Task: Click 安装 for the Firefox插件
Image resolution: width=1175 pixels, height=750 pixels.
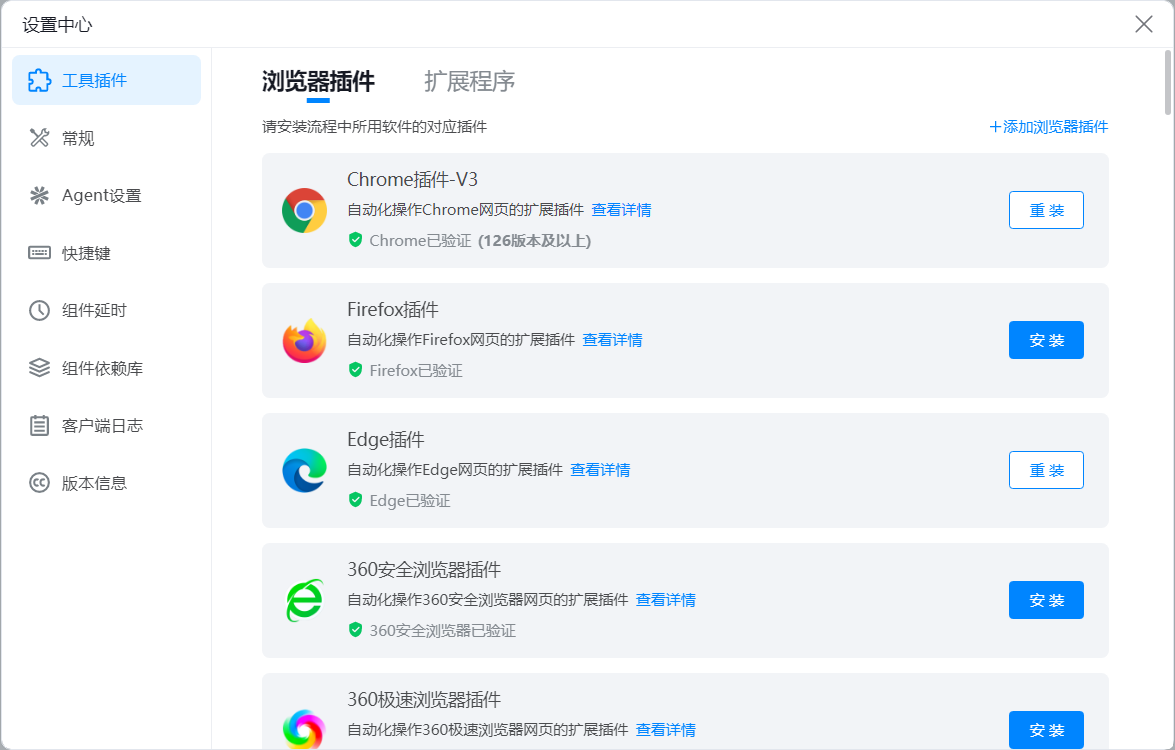Action: tap(1046, 340)
